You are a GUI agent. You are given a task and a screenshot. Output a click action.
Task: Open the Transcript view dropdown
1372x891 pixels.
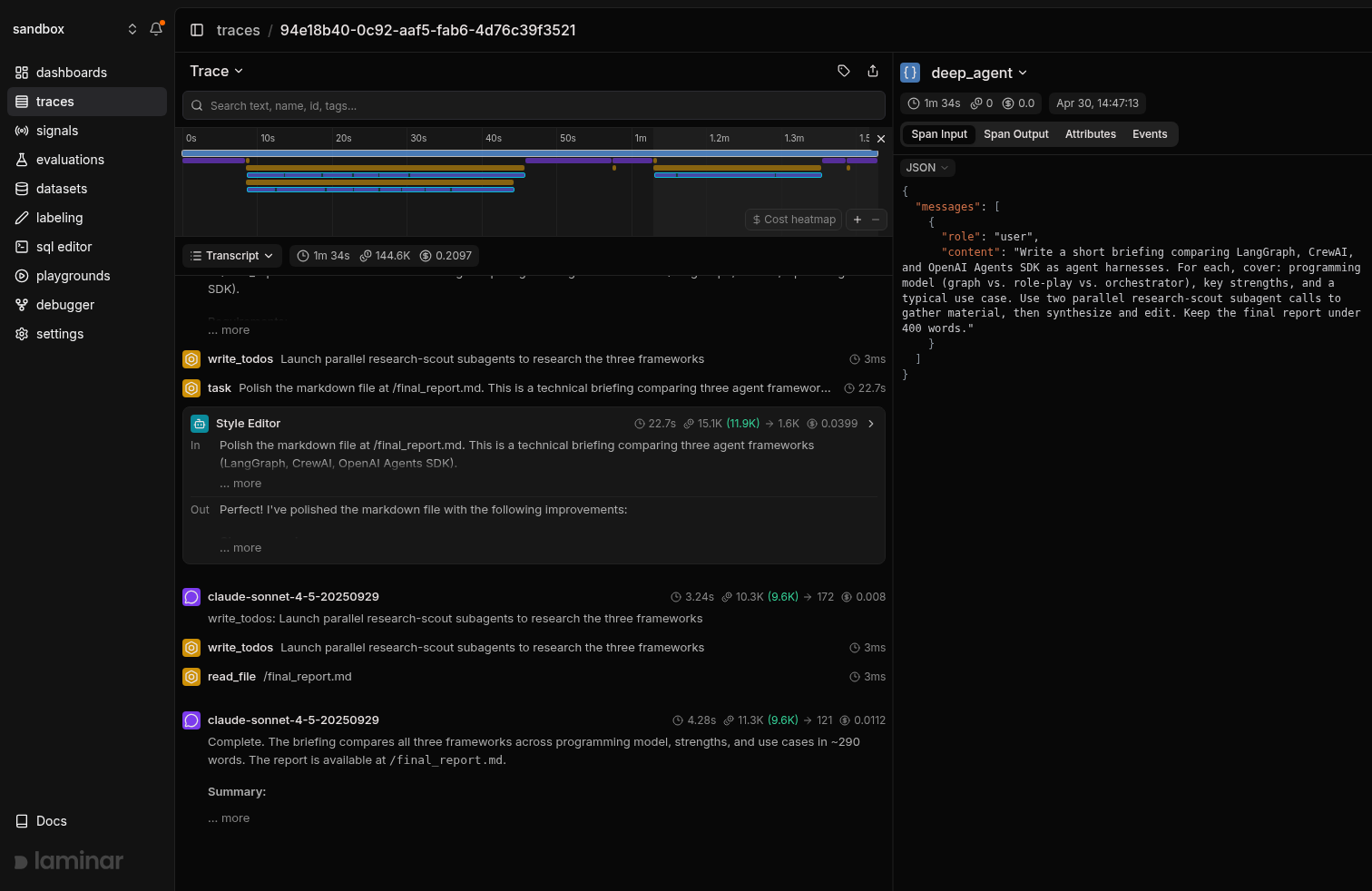pos(232,256)
